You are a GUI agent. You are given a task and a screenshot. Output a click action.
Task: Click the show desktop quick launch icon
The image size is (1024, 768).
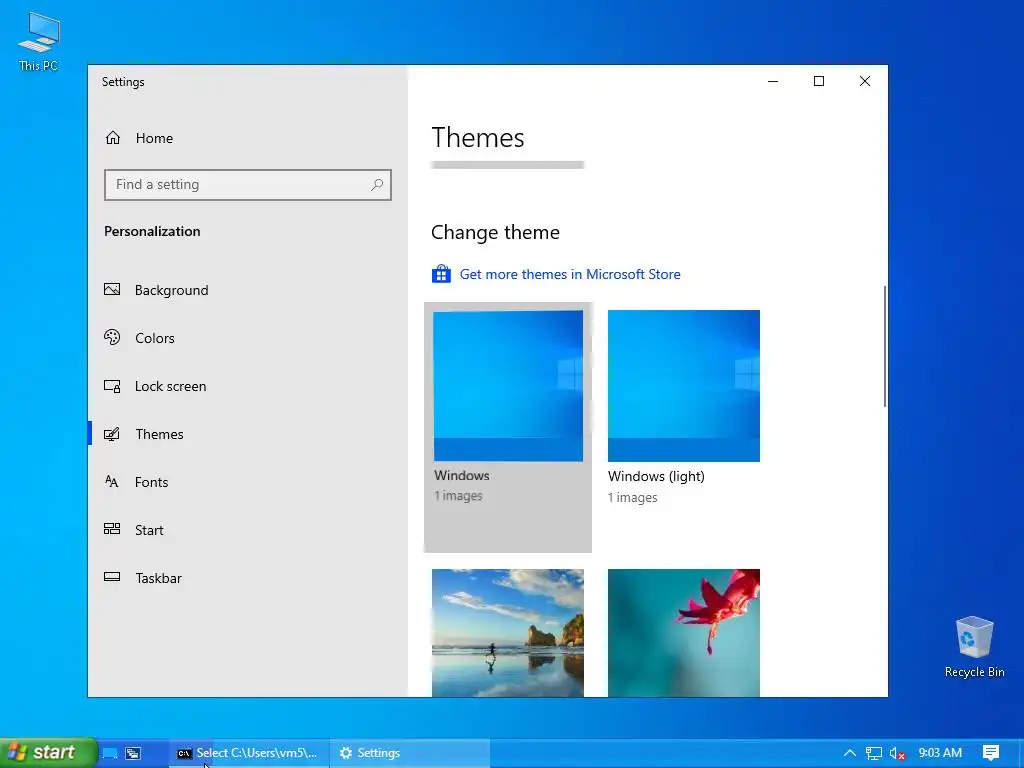click(x=110, y=753)
